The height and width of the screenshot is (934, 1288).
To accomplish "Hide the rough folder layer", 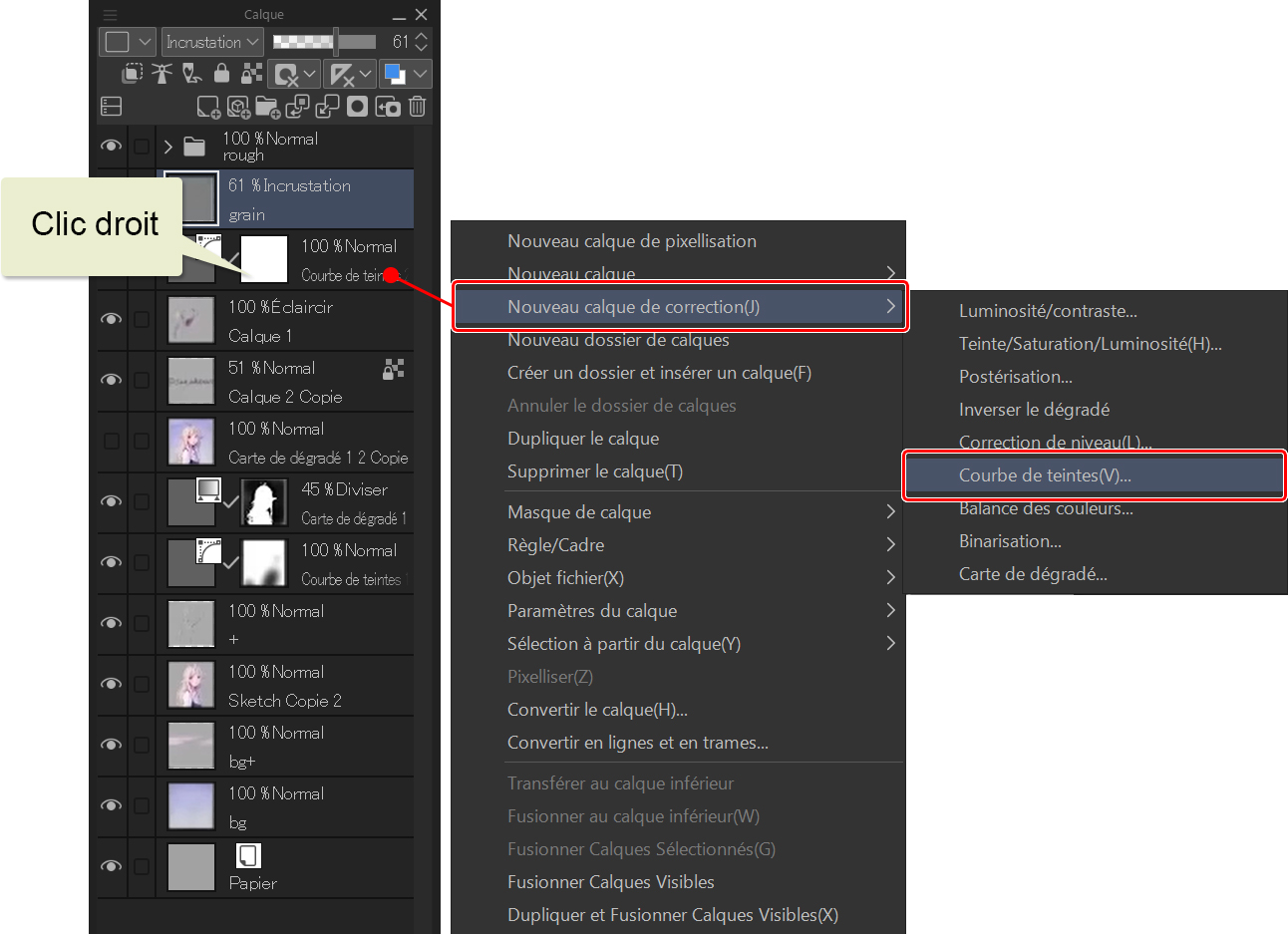I will point(111,147).
